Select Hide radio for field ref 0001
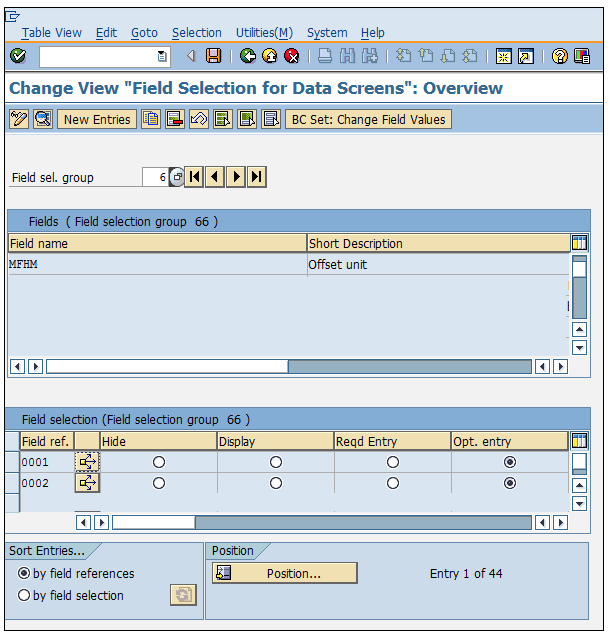The height and width of the screenshot is (636, 610). pos(159,462)
